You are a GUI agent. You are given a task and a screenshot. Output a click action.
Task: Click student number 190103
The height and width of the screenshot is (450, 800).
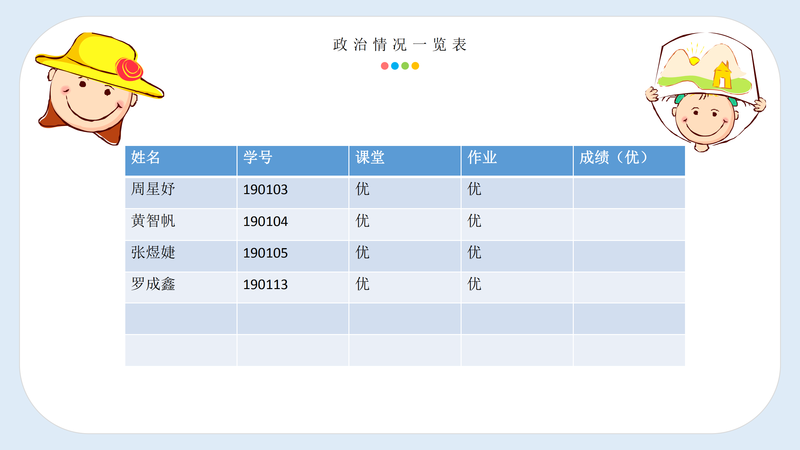point(265,190)
